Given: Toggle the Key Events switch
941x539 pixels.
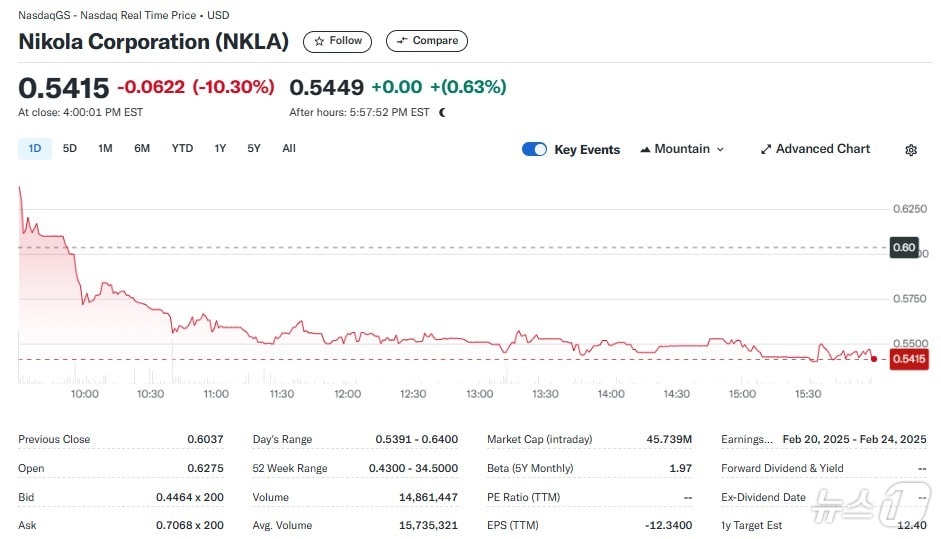Looking at the screenshot, I should point(534,149).
